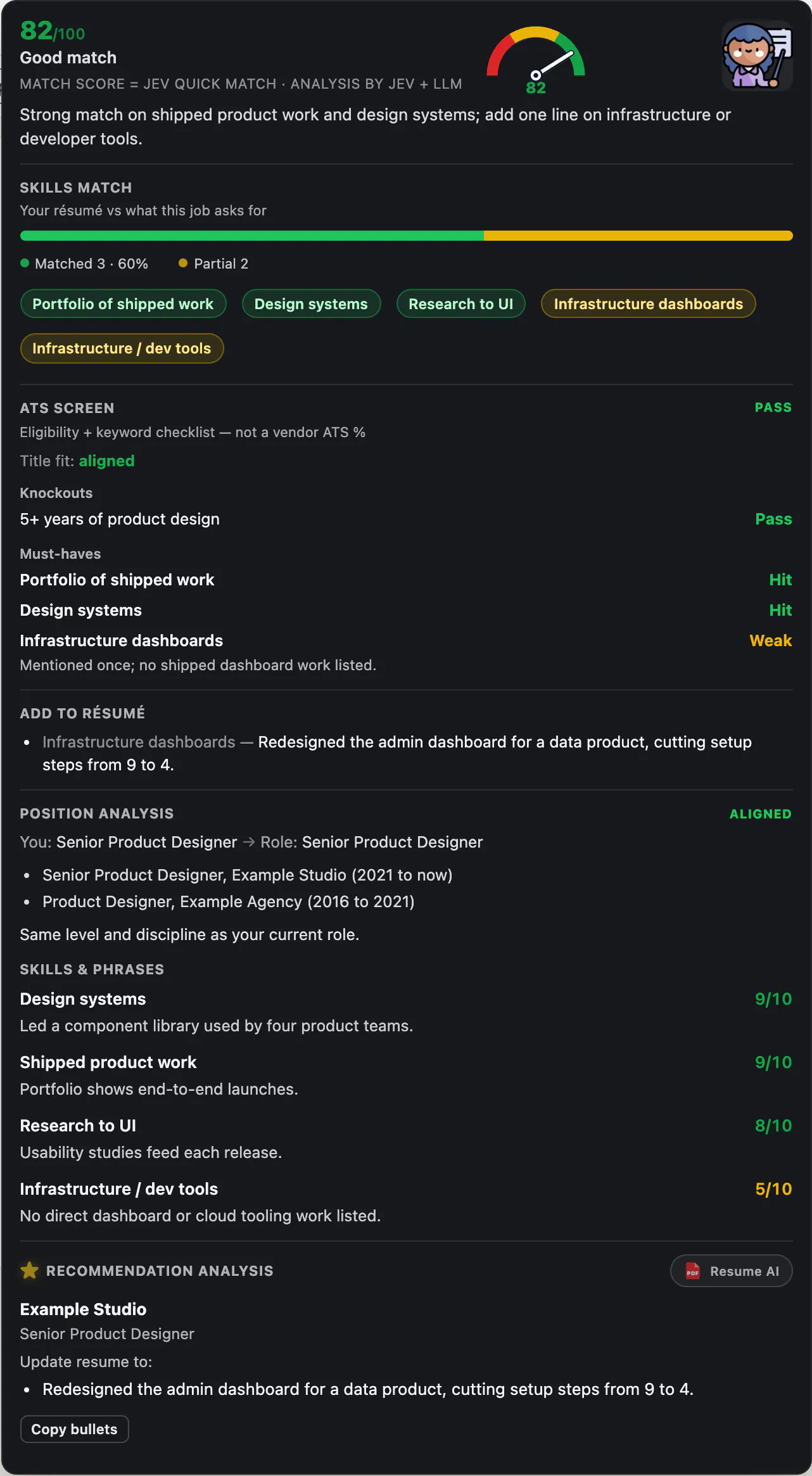Select the Portfolio of shipped work chip

(x=123, y=304)
